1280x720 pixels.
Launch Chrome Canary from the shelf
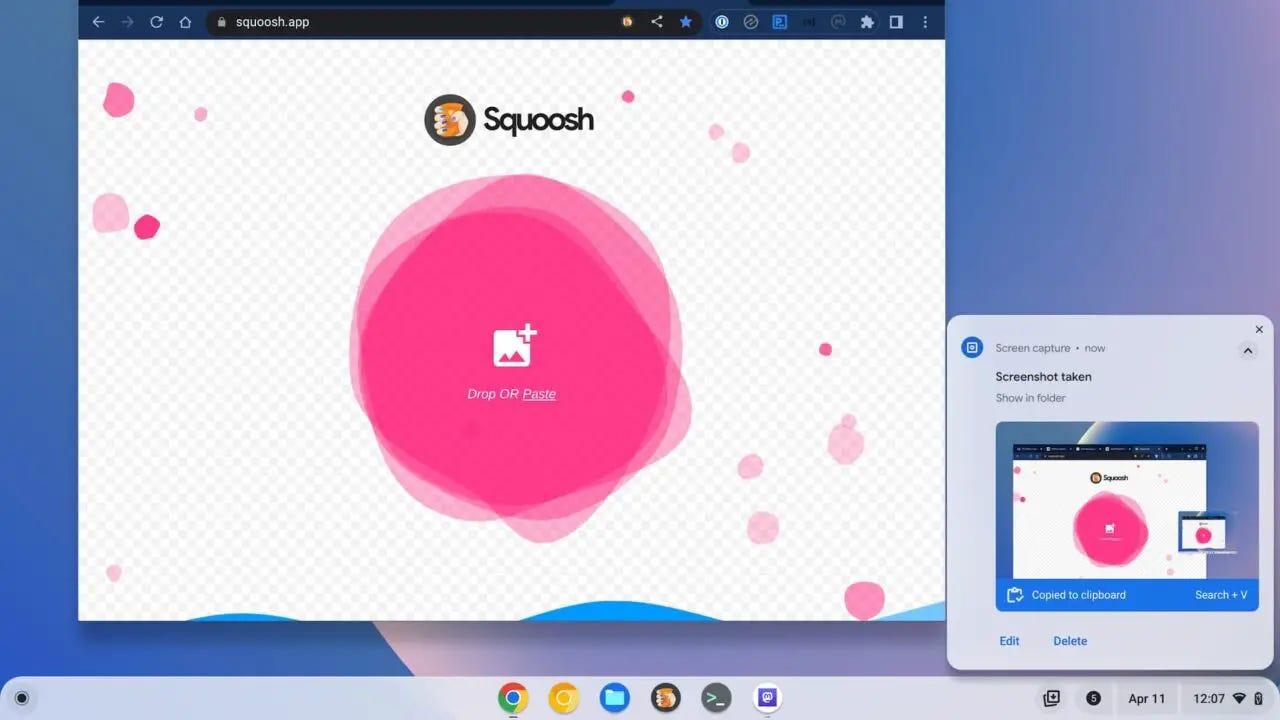(x=564, y=698)
